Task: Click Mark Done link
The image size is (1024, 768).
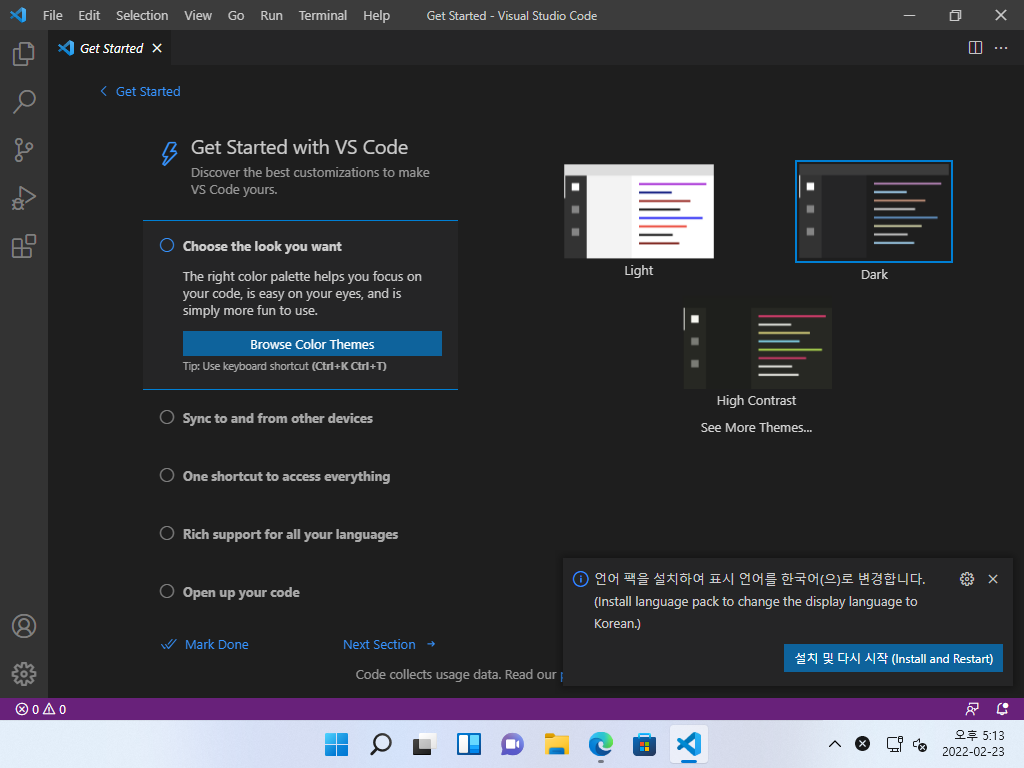Action: coord(204,645)
